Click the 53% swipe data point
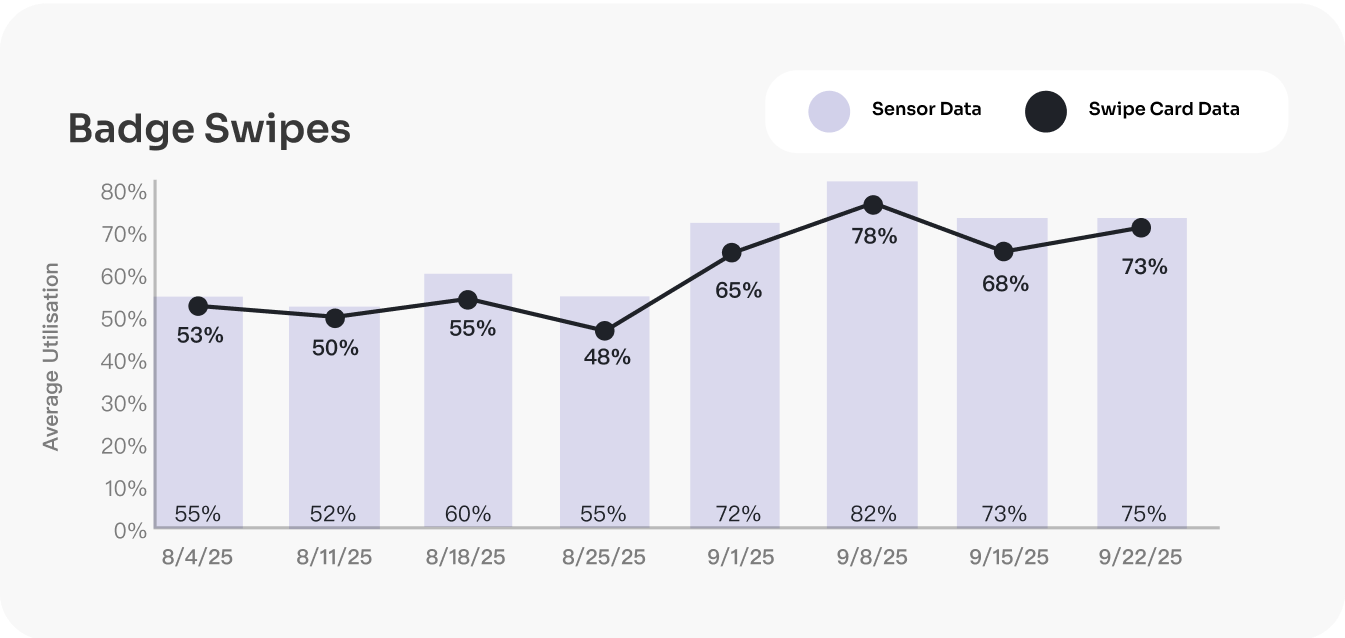 tap(198, 306)
